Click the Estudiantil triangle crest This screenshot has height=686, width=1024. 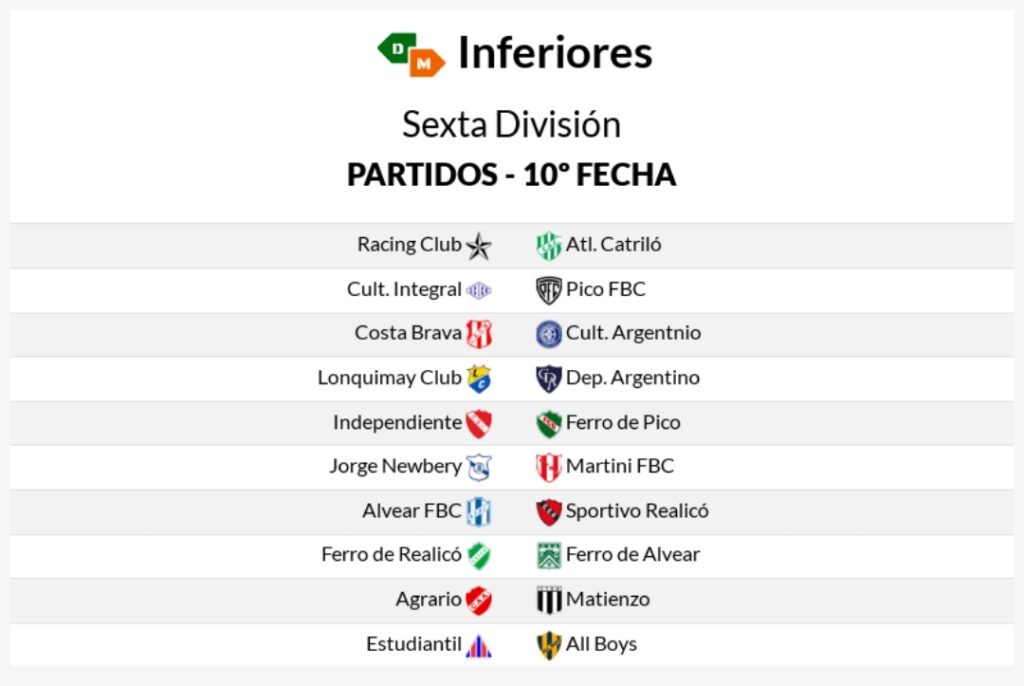[x=479, y=646]
